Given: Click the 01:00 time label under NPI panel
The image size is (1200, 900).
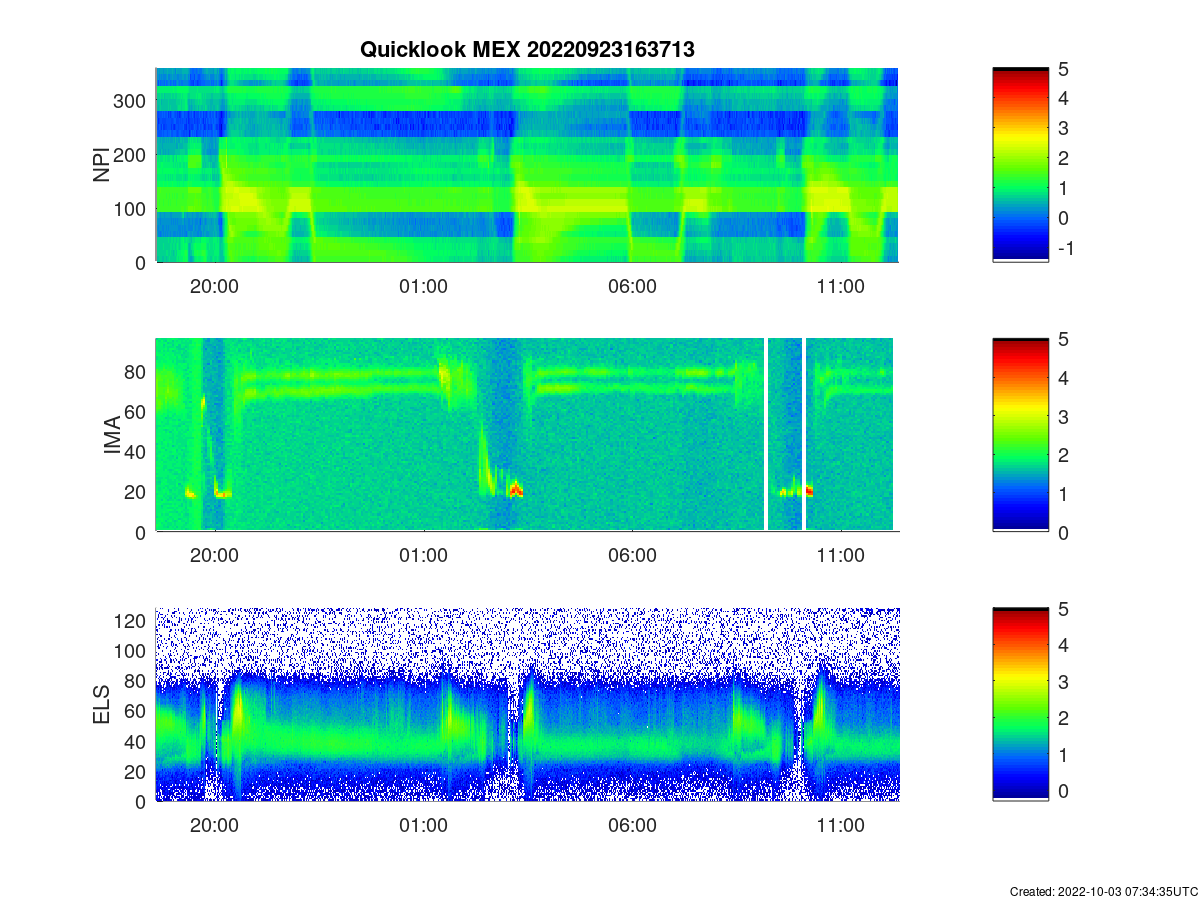Looking at the screenshot, I should coord(423,286).
